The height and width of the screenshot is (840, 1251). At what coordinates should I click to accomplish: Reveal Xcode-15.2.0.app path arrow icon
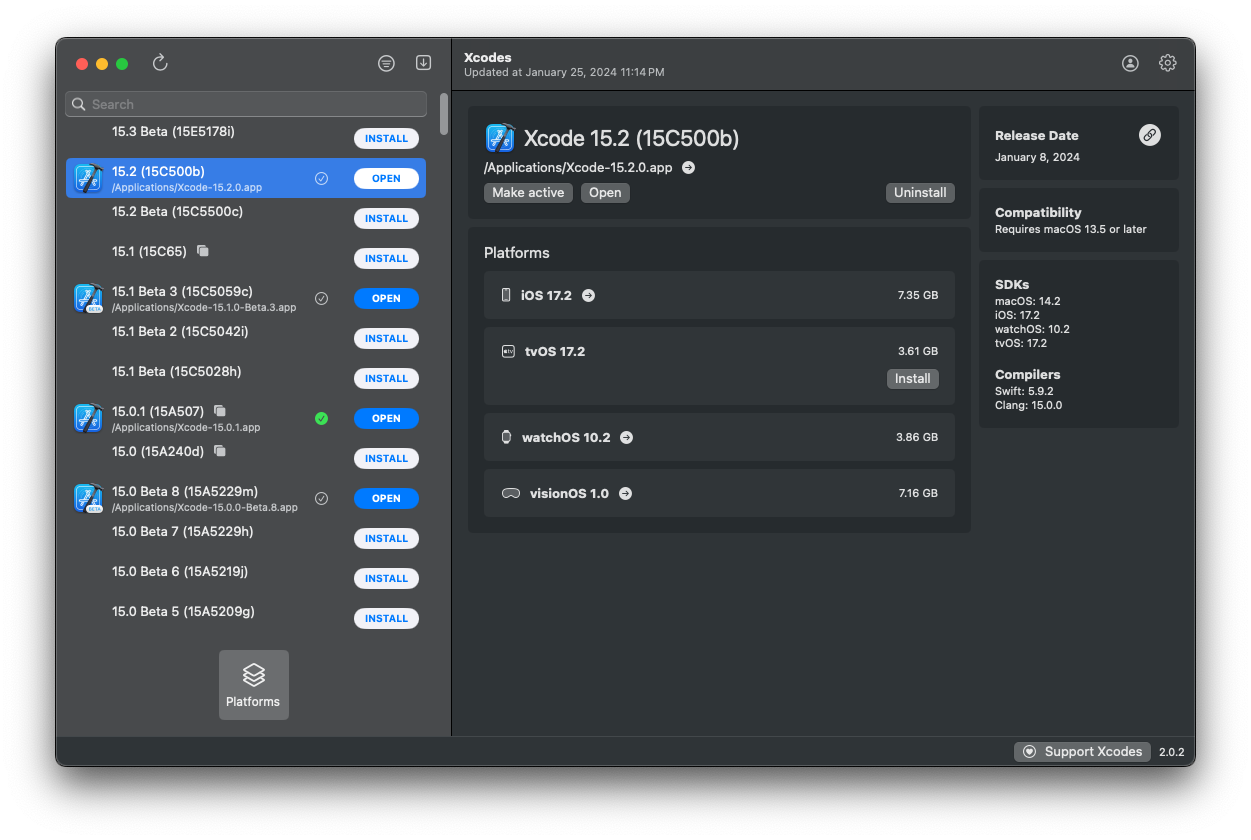(x=688, y=168)
